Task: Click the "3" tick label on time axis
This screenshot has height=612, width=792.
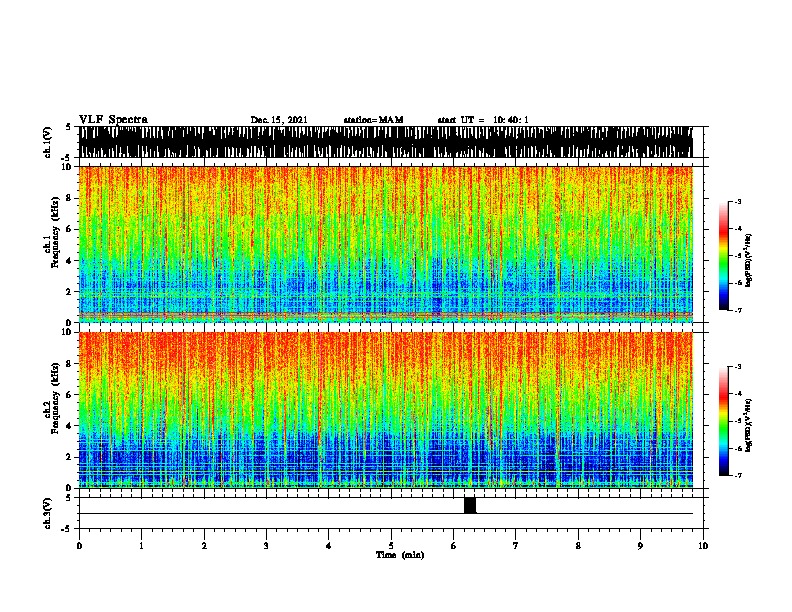Action: click(266, 546)
